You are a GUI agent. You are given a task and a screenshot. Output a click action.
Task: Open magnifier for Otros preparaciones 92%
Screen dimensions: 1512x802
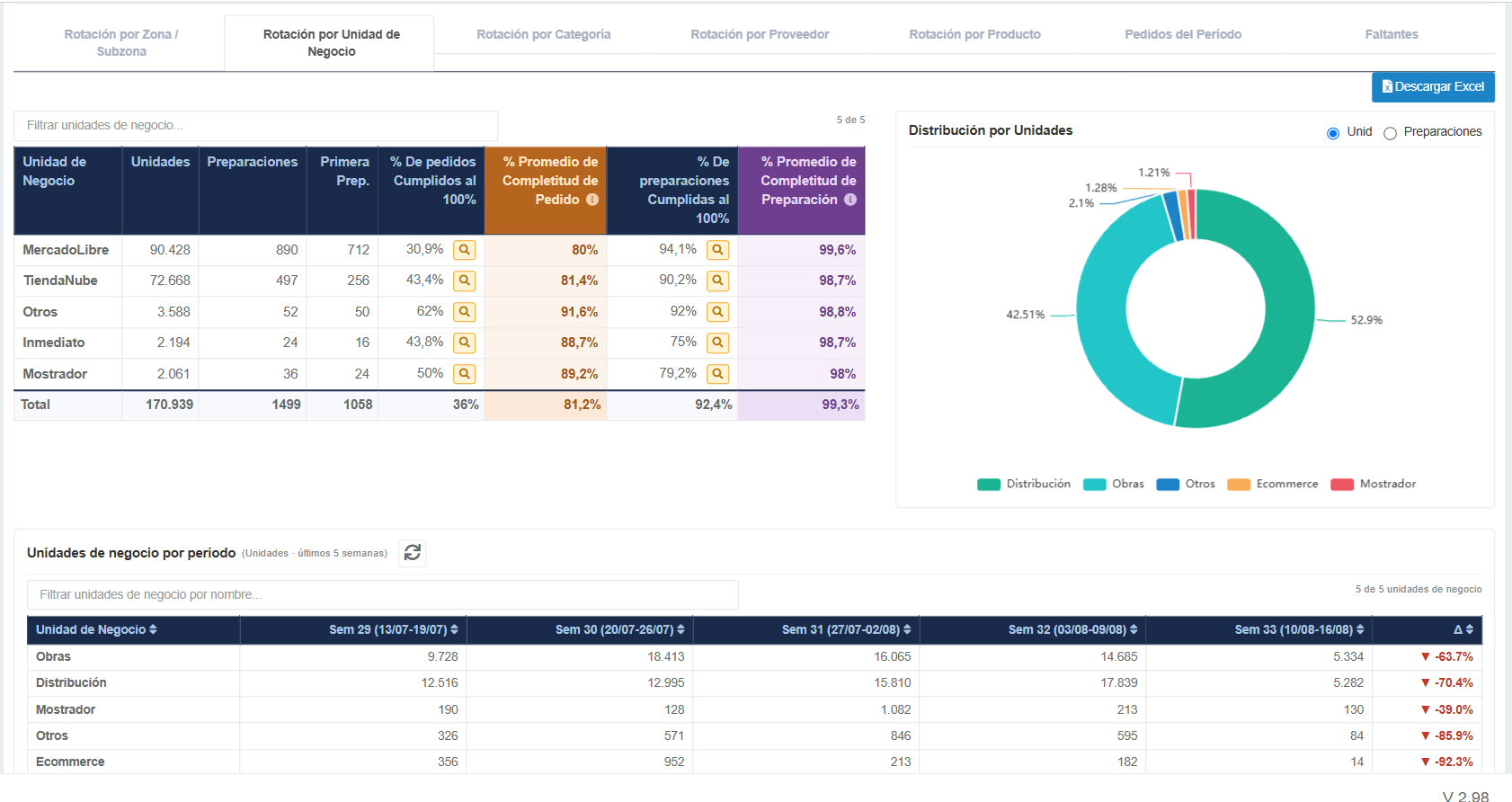717,312
